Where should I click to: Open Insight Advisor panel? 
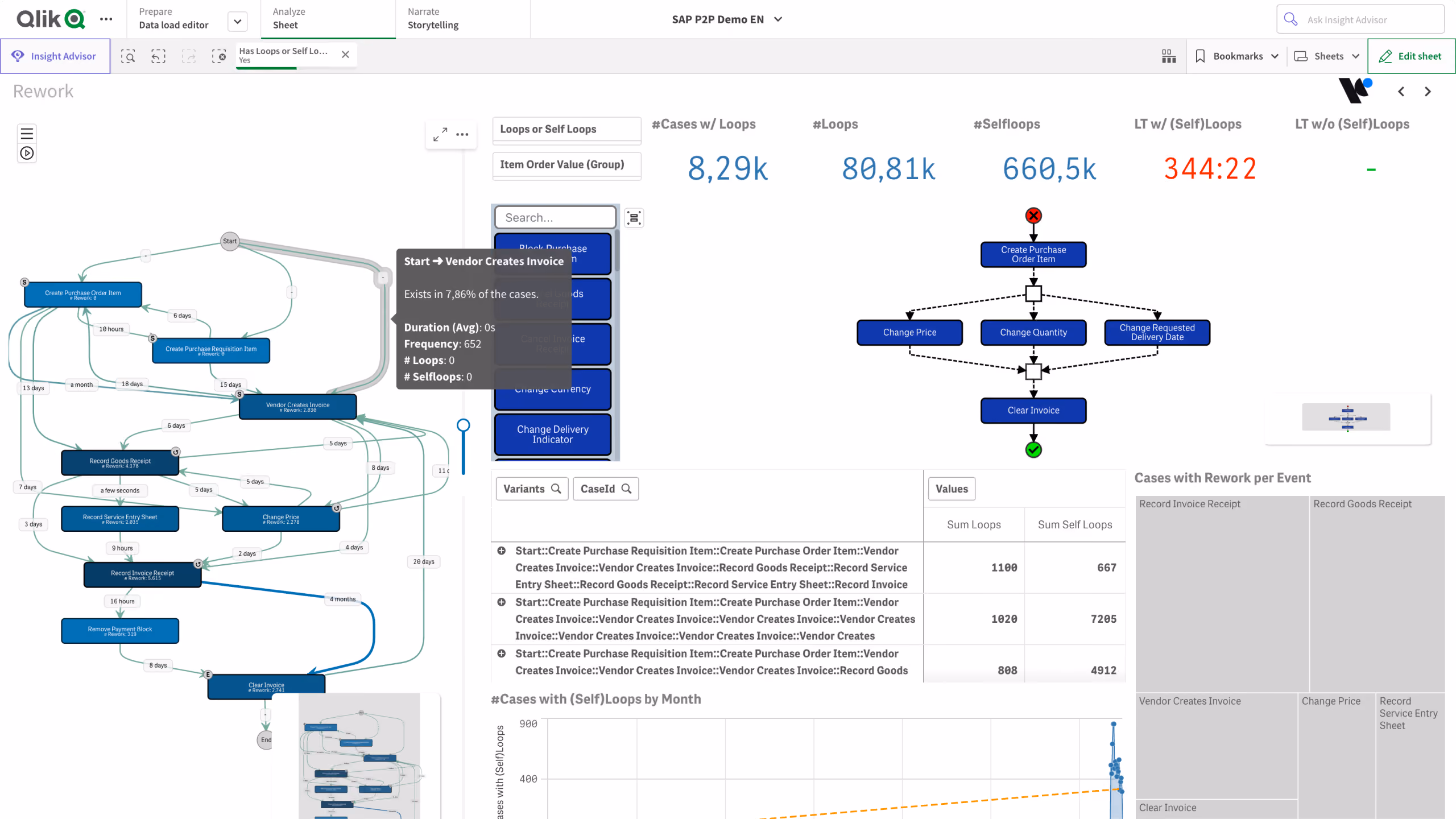[x=55, y=56]
